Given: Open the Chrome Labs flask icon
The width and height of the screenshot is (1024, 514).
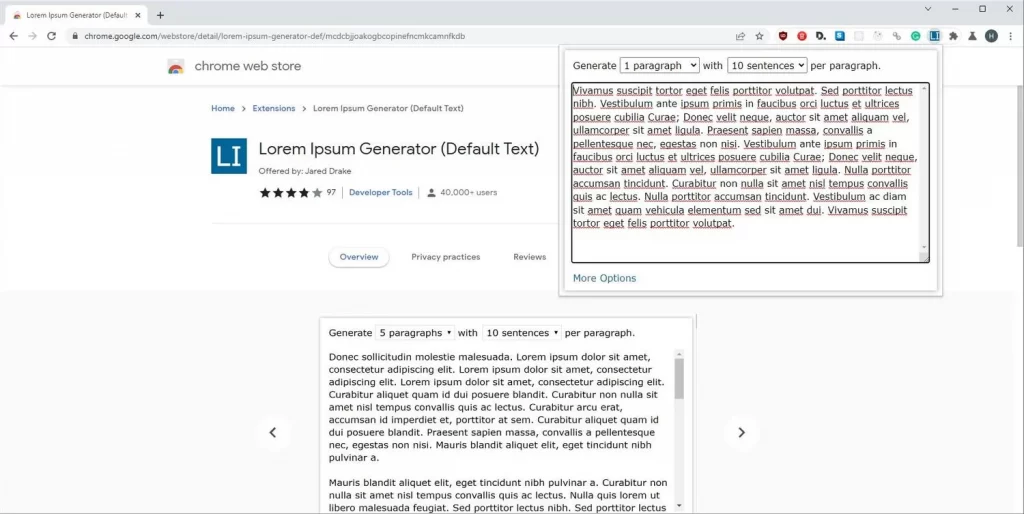Looking at the screenshot, I should tap(972, 36).
